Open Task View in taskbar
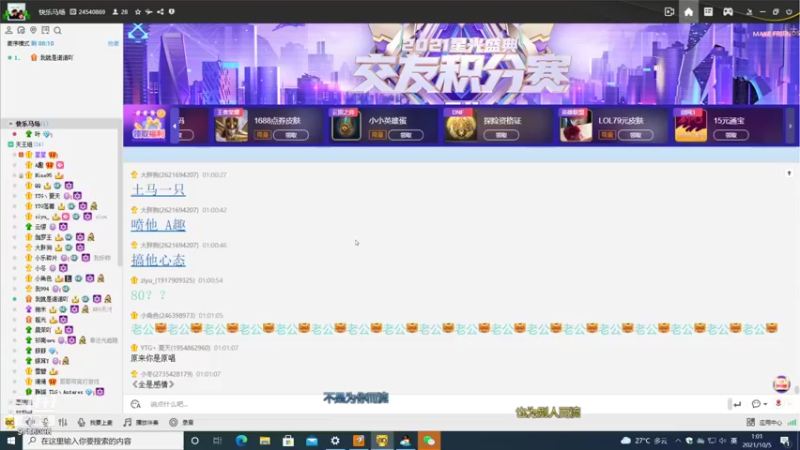The width and height of the screenshot is (800, 450). (x=217, y=440)
